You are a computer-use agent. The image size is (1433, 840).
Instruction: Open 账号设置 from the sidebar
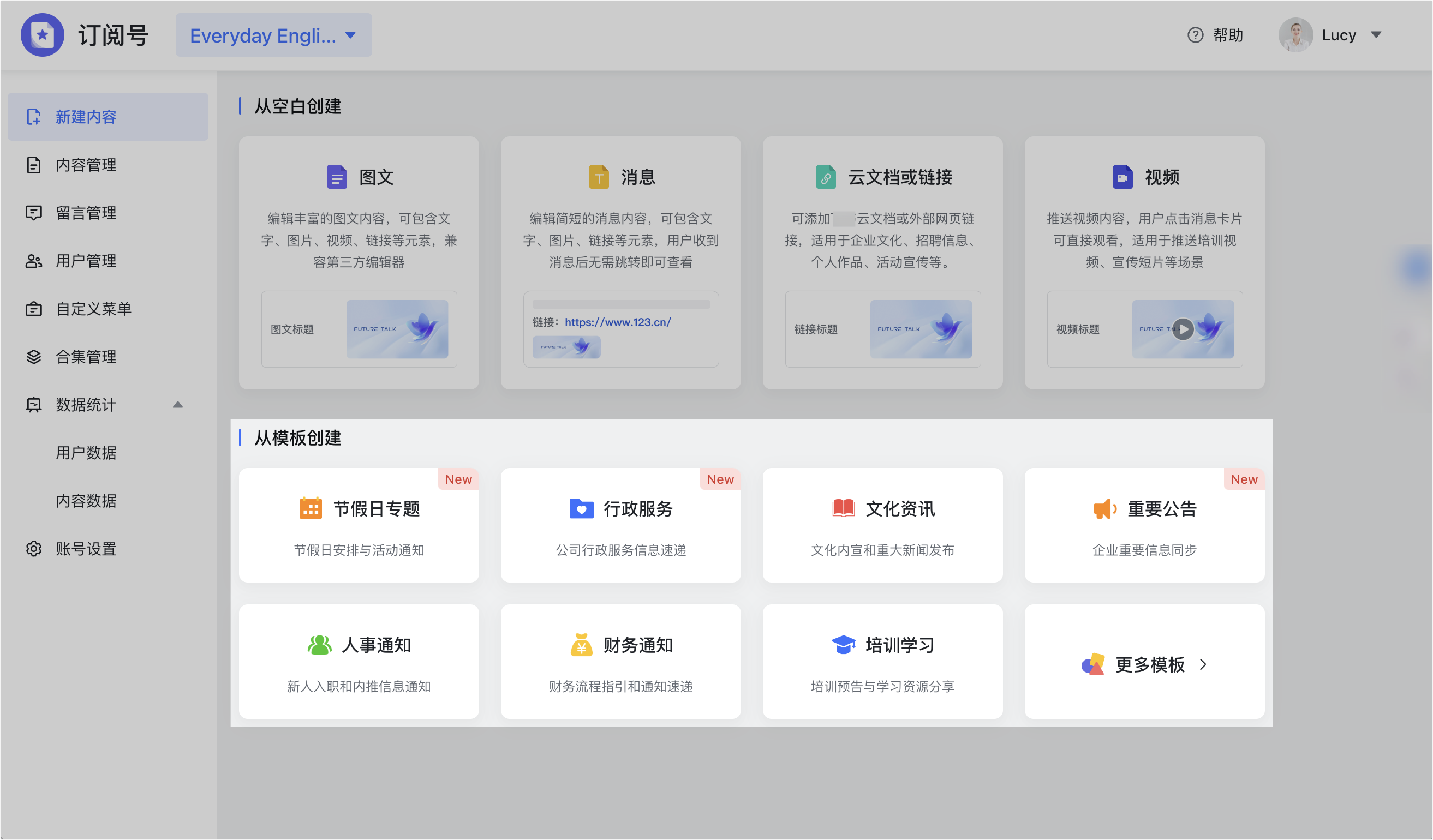(x=86, y=549)
